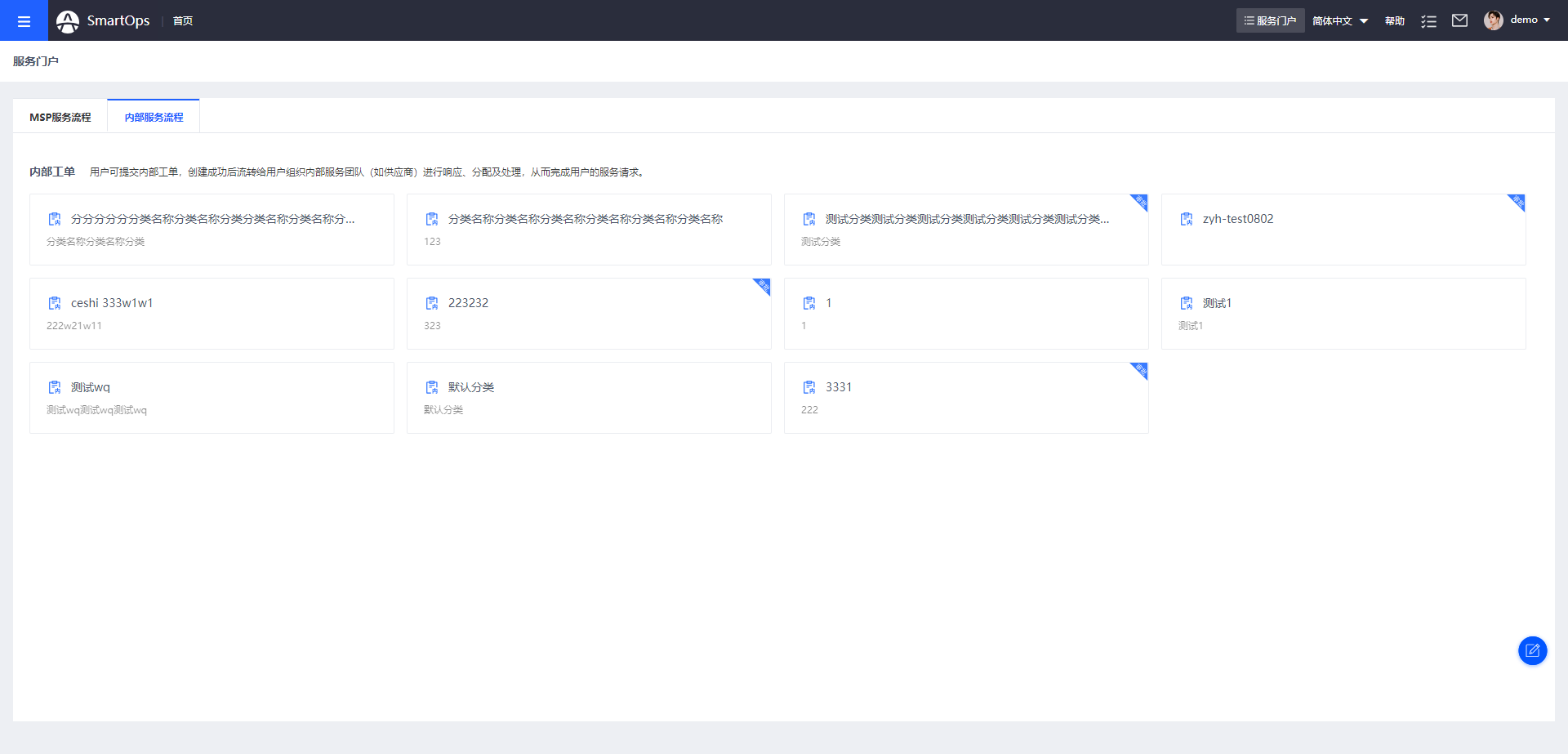Open the 默认分类 card title
Screen dimensions: 1568x754
[x=471, y=387]
